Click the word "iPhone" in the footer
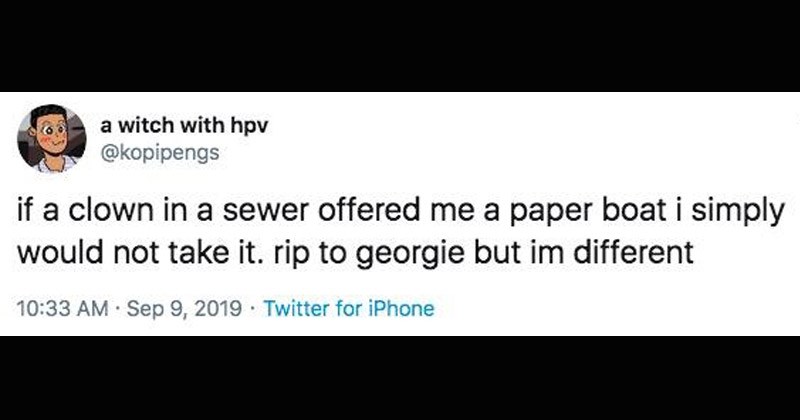The image size is (800, 420). point(402,308)
